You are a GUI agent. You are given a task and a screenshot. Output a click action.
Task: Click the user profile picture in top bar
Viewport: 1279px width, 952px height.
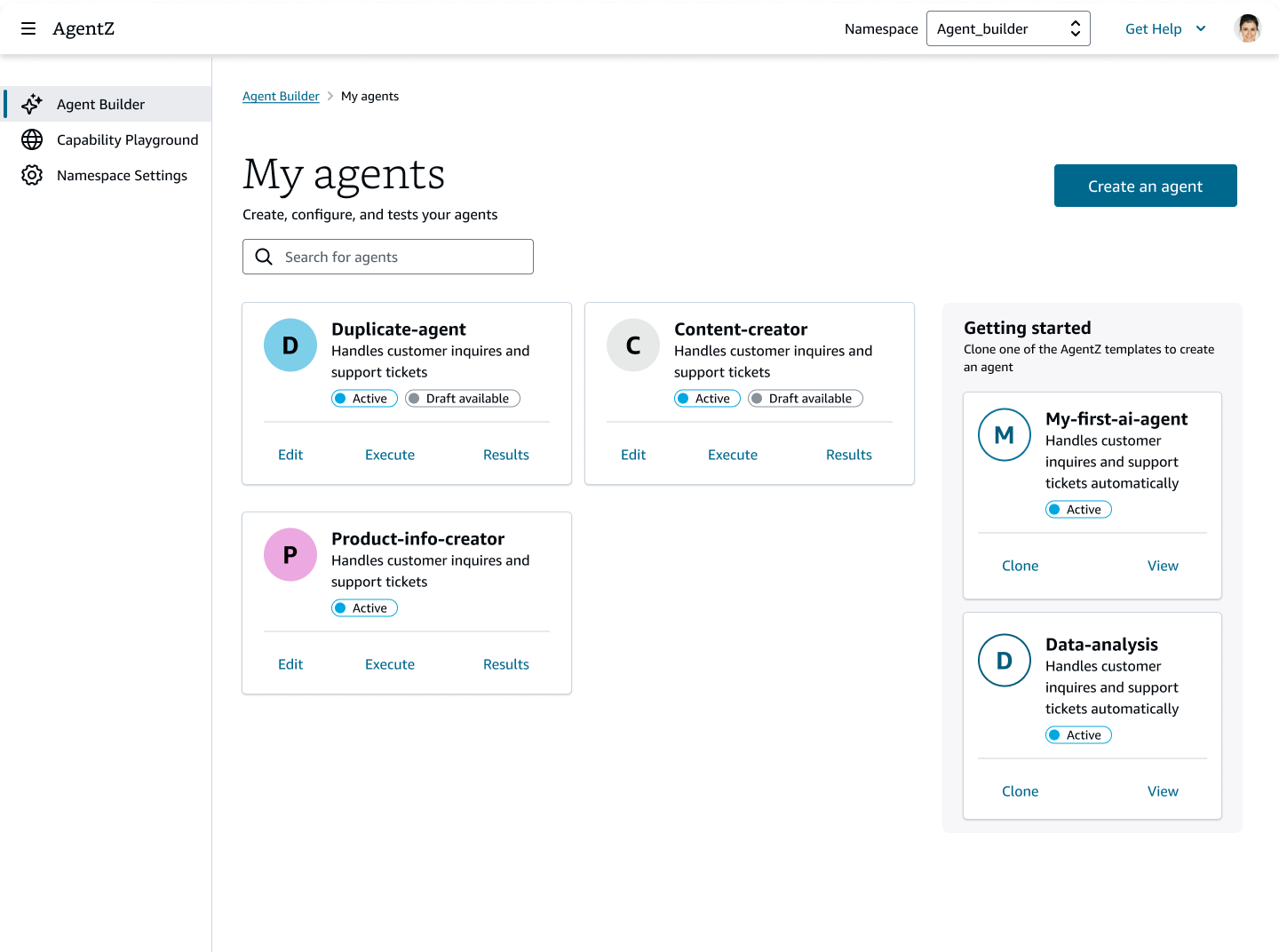point(1248,28)
